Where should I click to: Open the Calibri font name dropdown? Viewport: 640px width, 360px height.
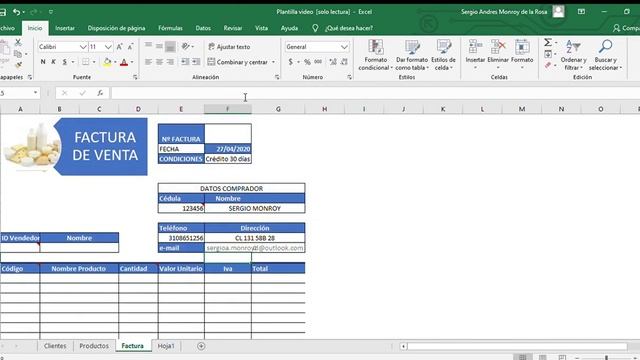(x=83, y=47)
